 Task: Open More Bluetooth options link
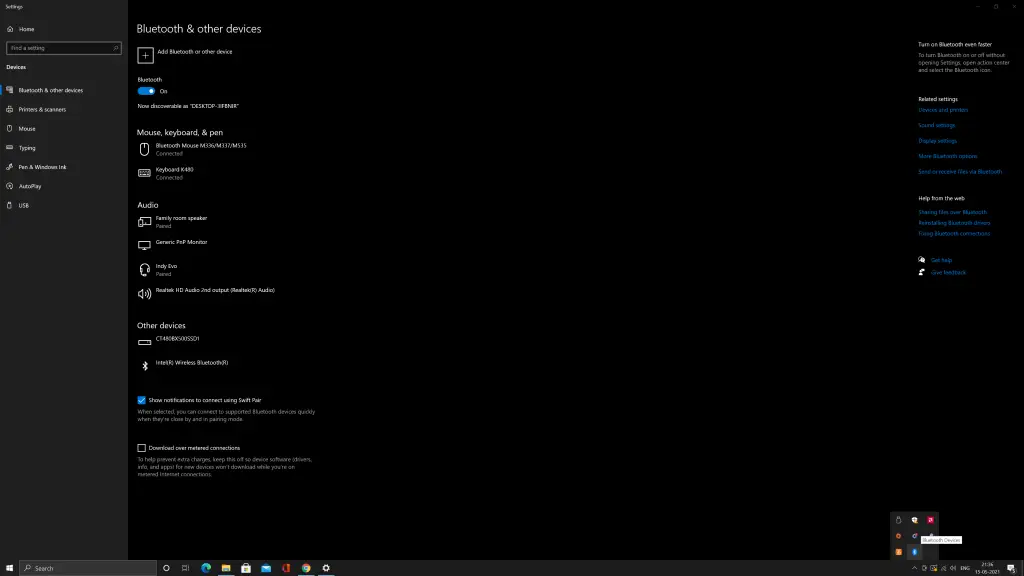[x=948, y=156]
